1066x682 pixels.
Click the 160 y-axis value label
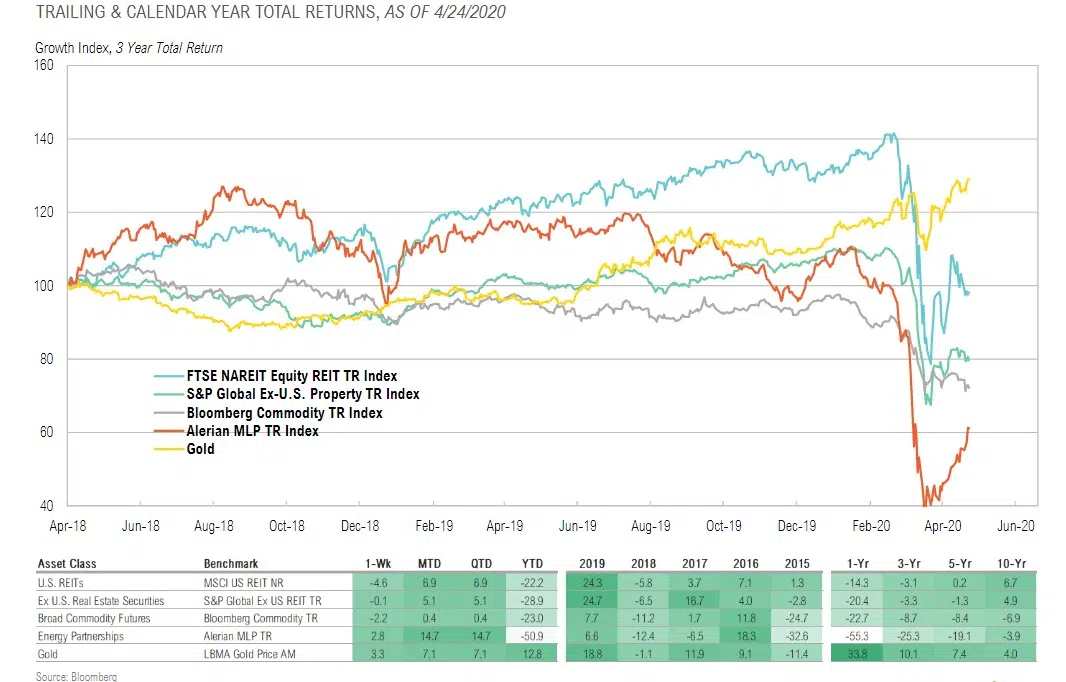pyautogui.click(x=42, y=66)
